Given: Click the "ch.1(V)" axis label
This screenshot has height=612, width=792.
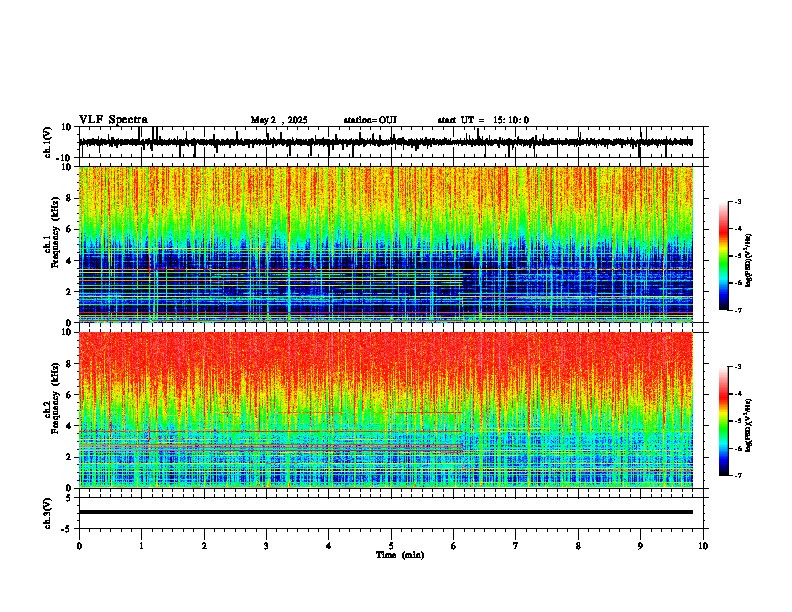Looking at the screenshot, I should tap(48, 143).
